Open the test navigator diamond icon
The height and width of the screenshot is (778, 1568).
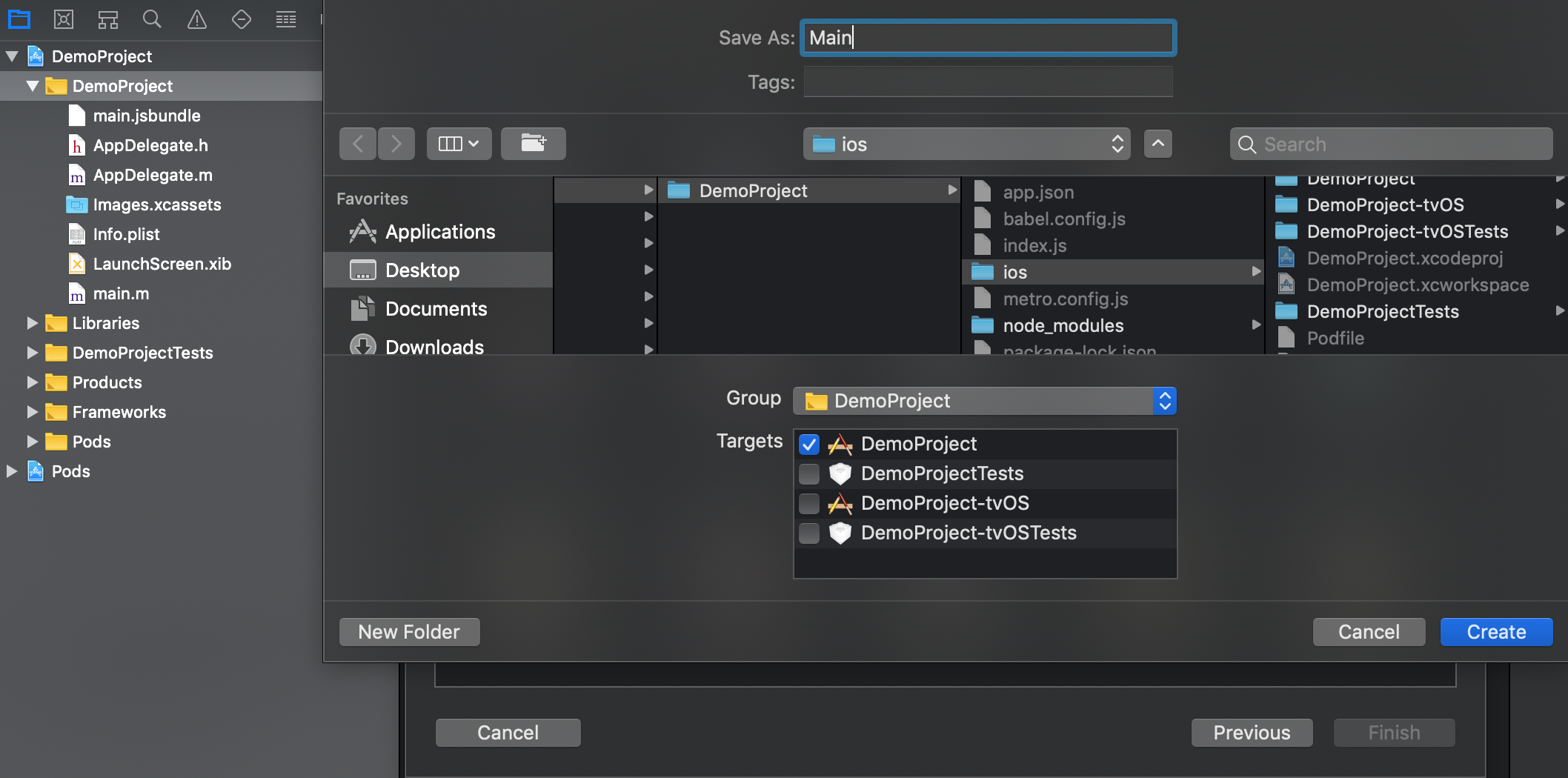click(242, 19)
